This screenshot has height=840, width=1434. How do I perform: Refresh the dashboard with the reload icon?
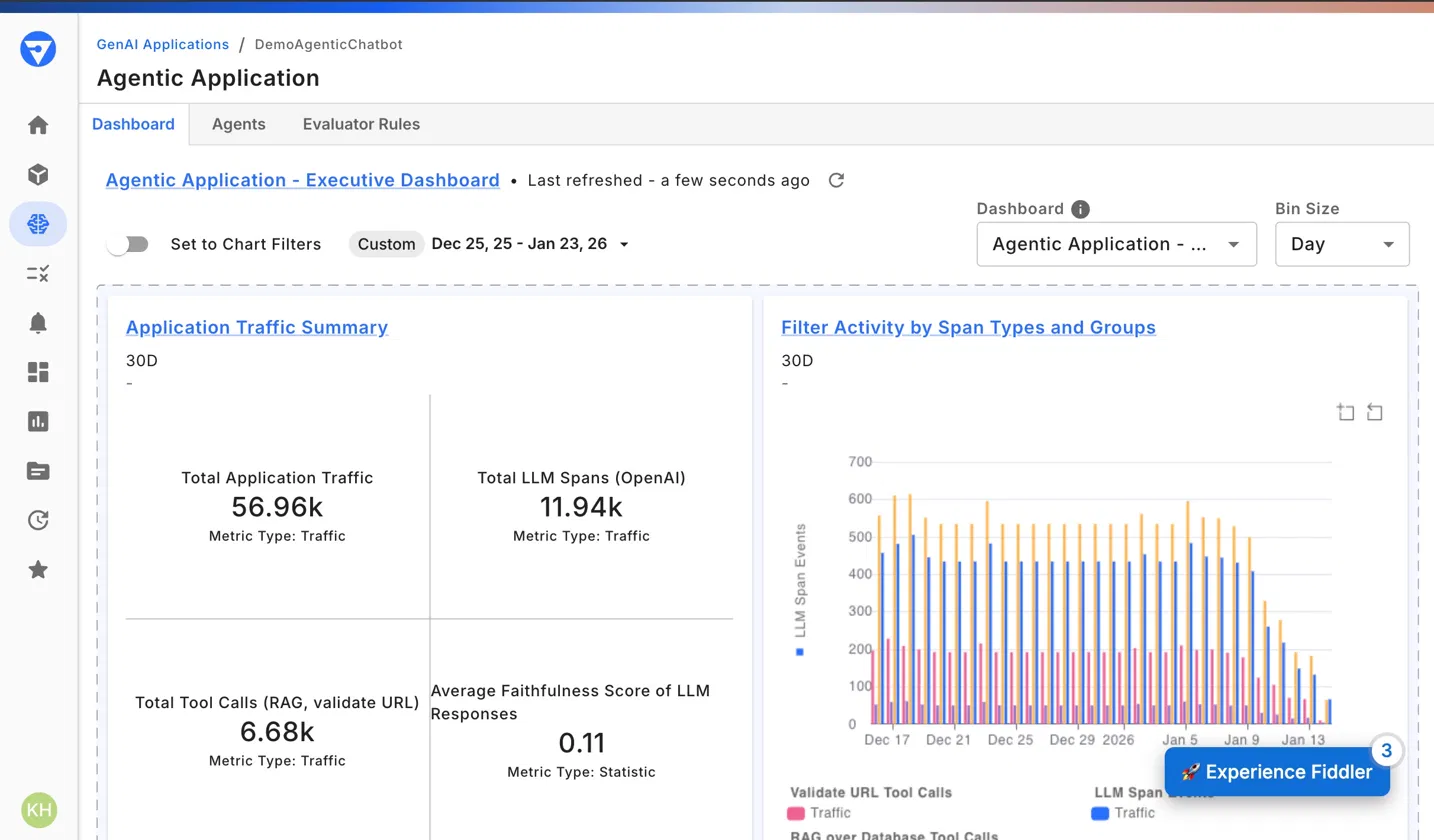point(837,181)
